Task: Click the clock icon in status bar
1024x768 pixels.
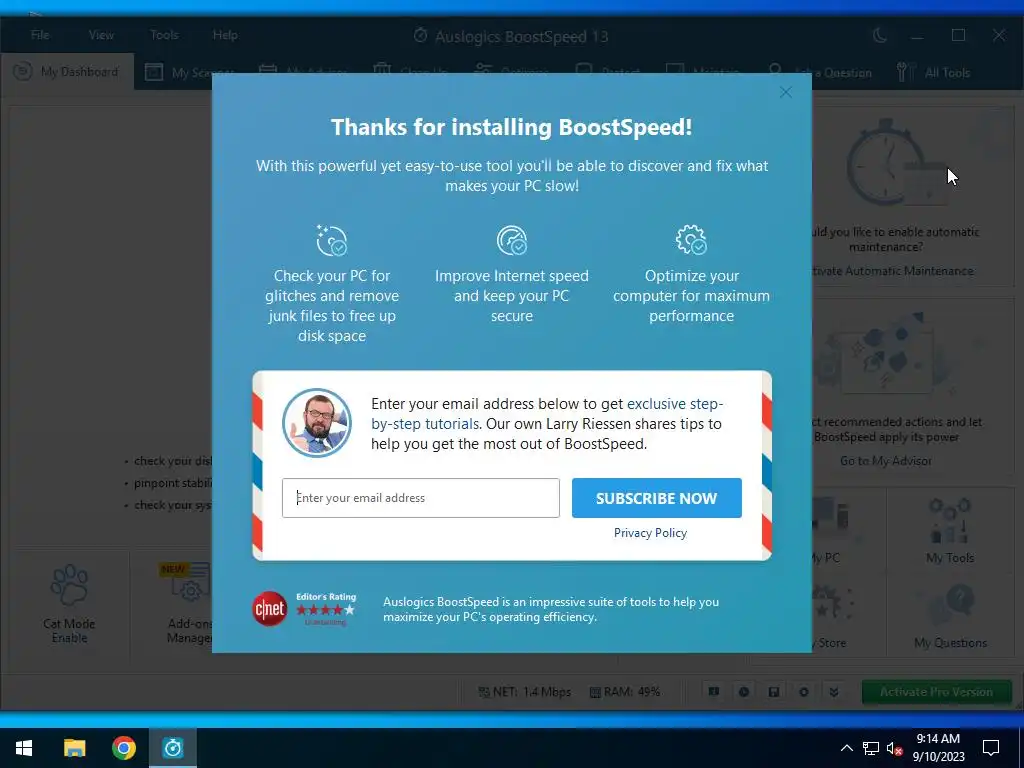Action: pos(744,692)
